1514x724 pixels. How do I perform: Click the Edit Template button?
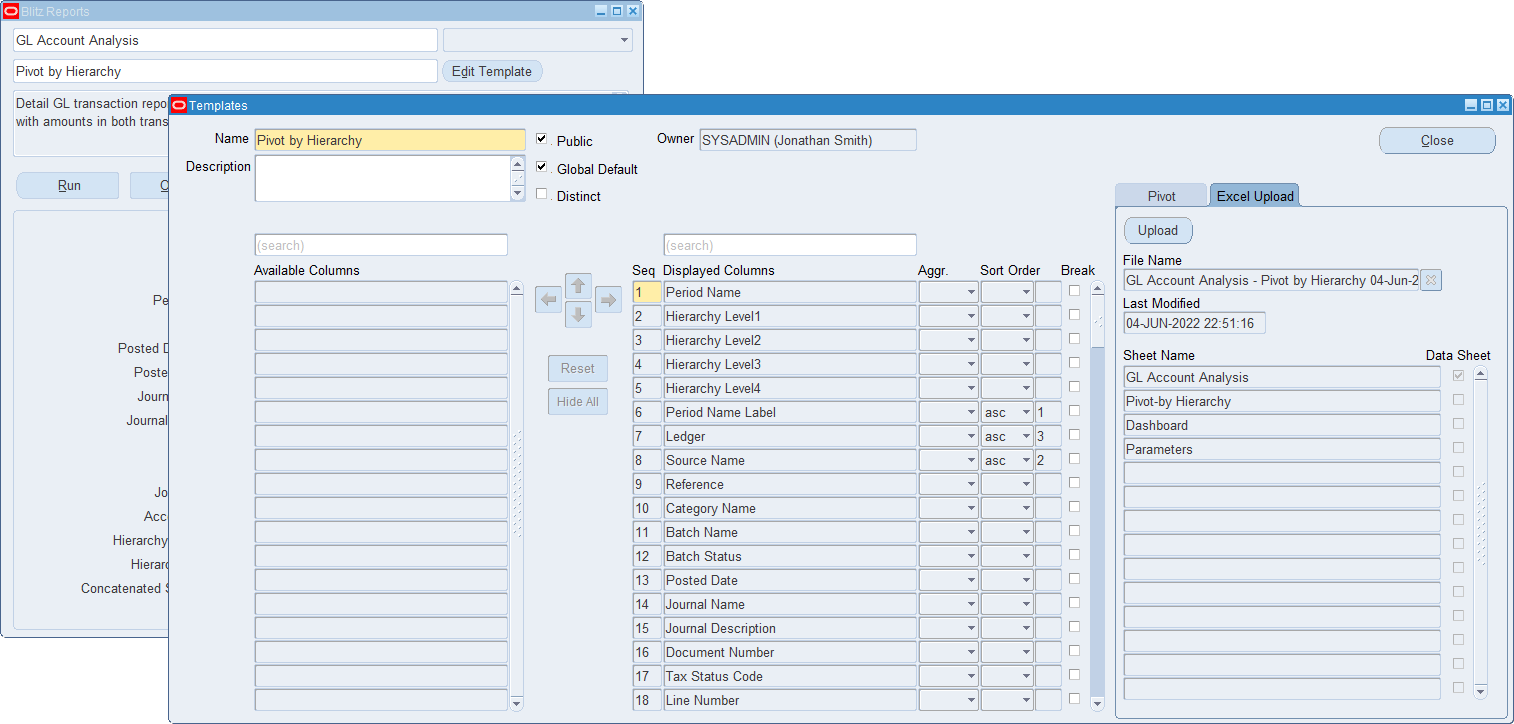click(x=491, y=71)
